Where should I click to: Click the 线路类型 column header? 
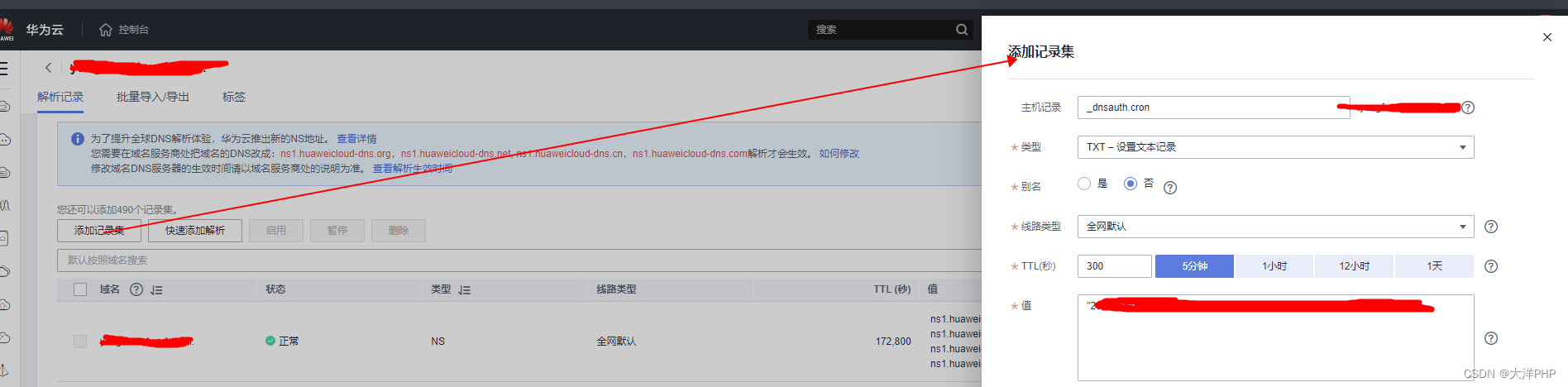[617, 289]
